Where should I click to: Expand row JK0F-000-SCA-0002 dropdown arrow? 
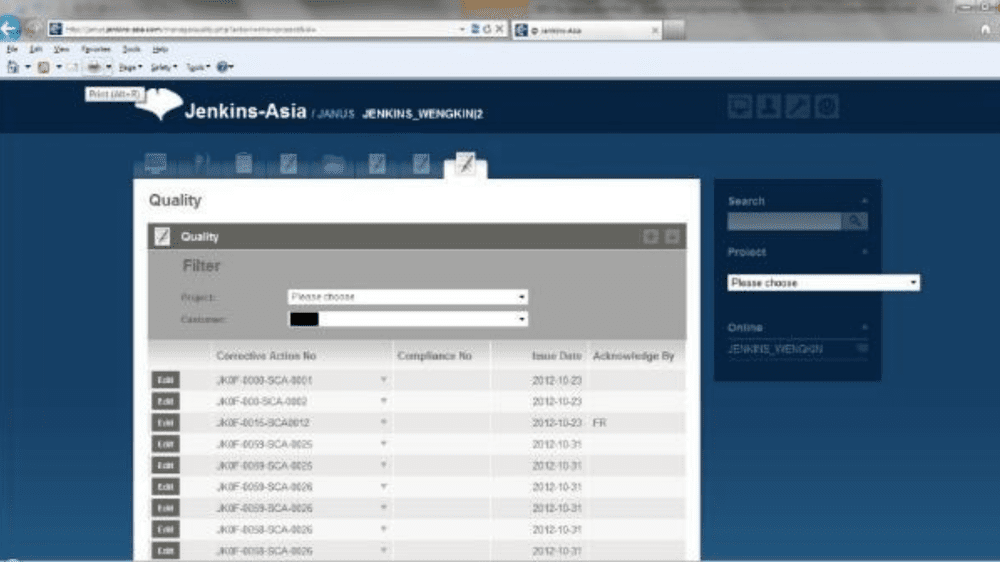[x=383, y=401]
